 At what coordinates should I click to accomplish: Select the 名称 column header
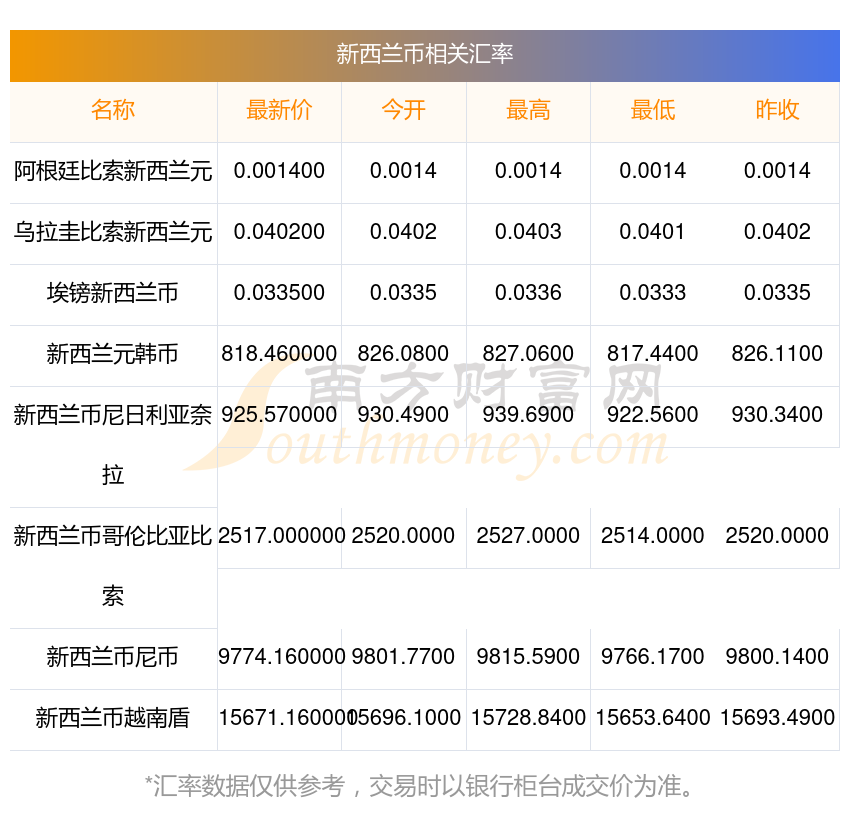(x=113, y=110)
